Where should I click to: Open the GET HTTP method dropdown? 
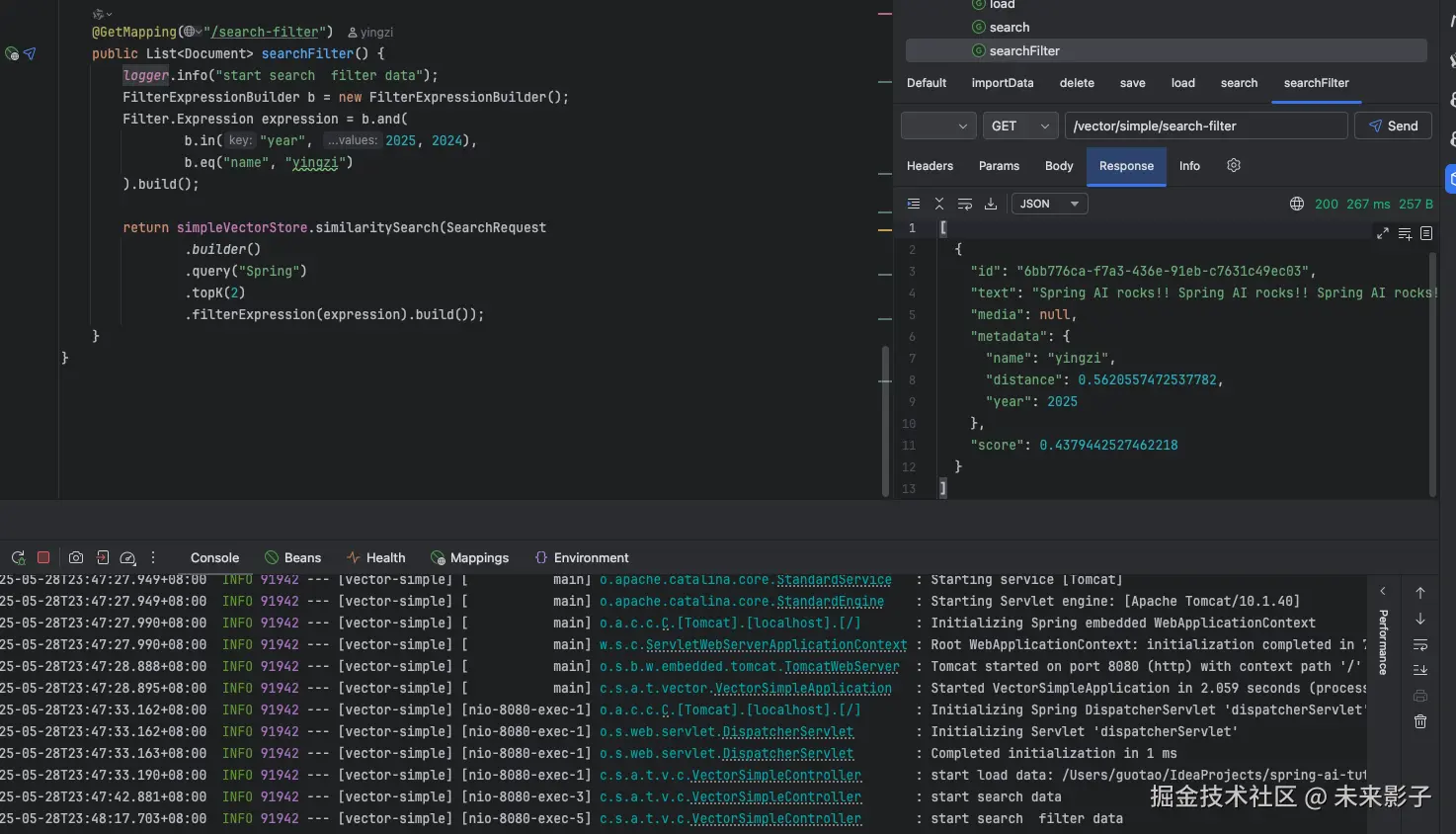click(x=1020, y=125)
